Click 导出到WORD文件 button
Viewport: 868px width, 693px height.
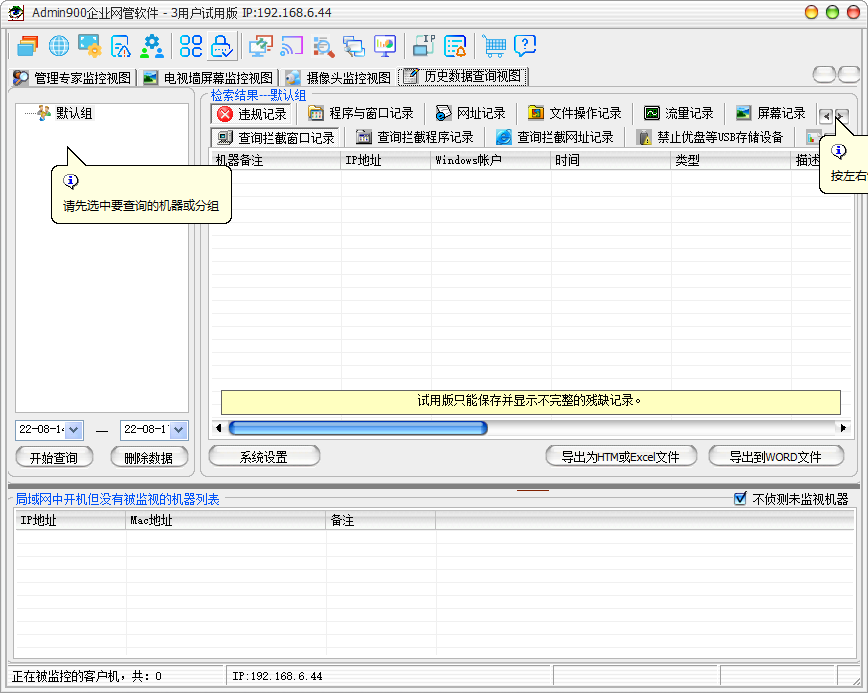coord(776,456)
